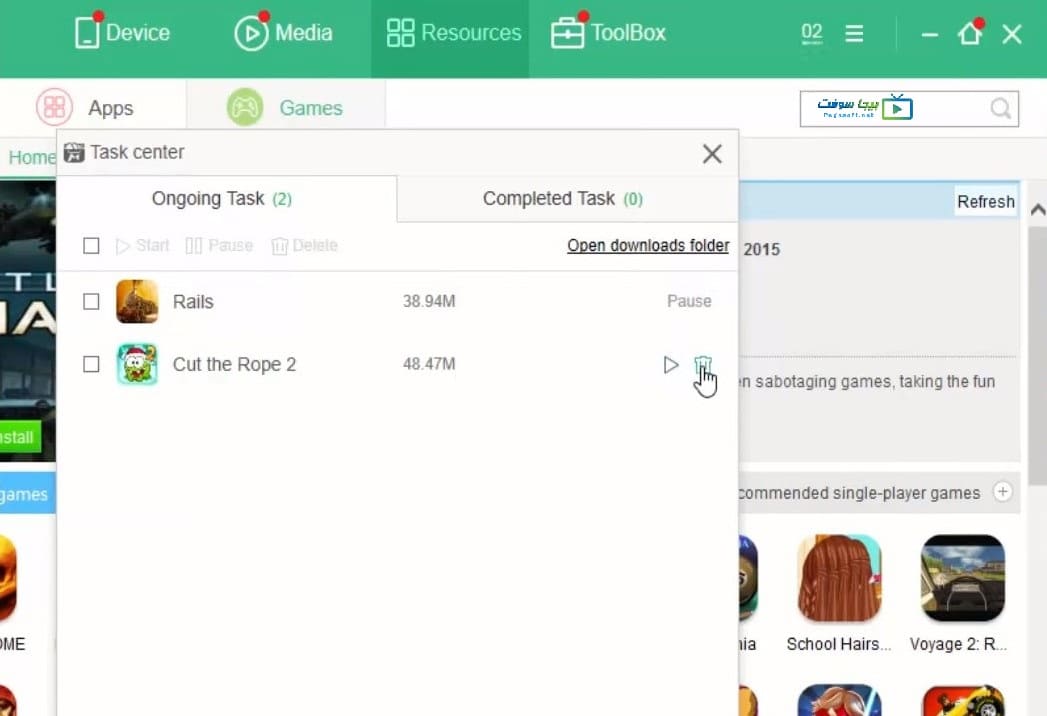Viewport: 1047px width, 716px height.
Task: Click the search field at top right
Action: 909,108
